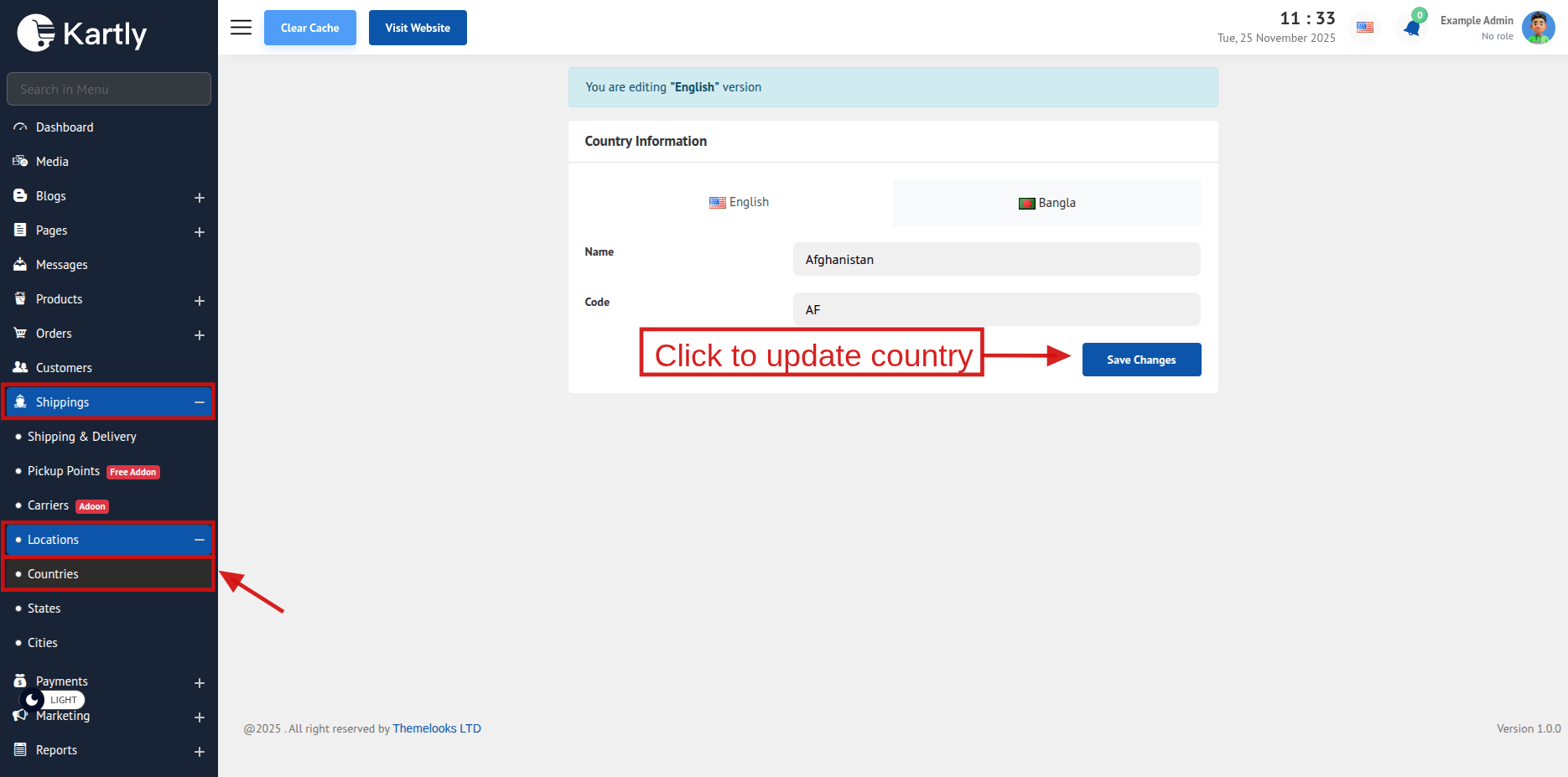Open the Themelooks LTD link
Viewport: 1568px width, 777px height.
pyautogui.click(x=437, y=728)
